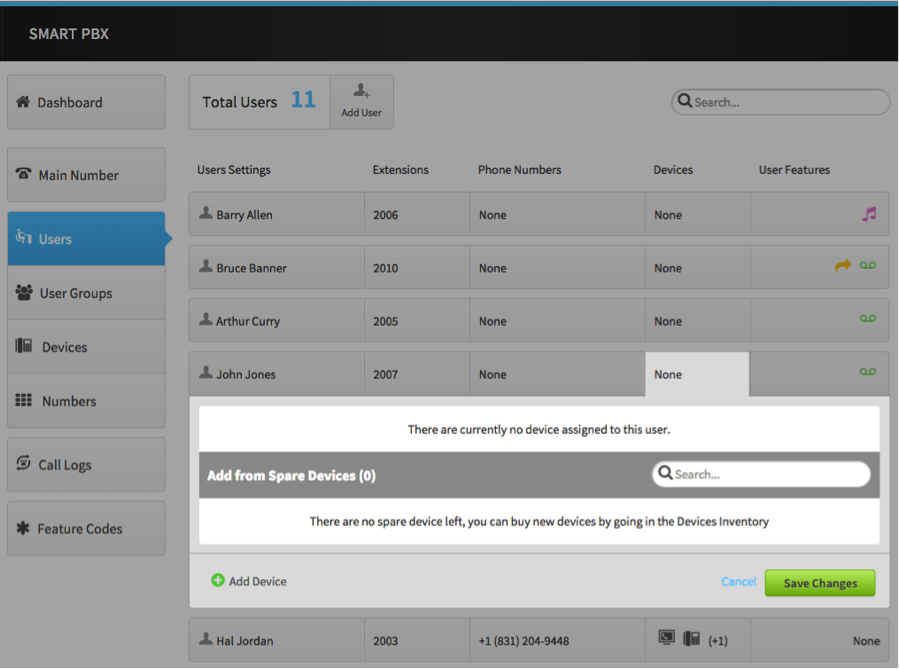Click extension 2005 for Arthur Curry
The width and height of the screenshot is (899, 669).
coord(417,321)
